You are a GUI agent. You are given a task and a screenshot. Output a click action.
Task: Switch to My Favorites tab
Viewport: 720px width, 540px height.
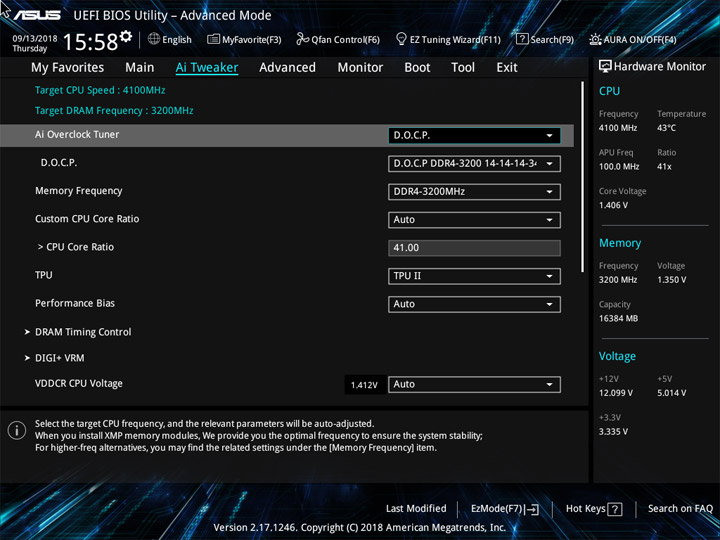coord(68,68)
